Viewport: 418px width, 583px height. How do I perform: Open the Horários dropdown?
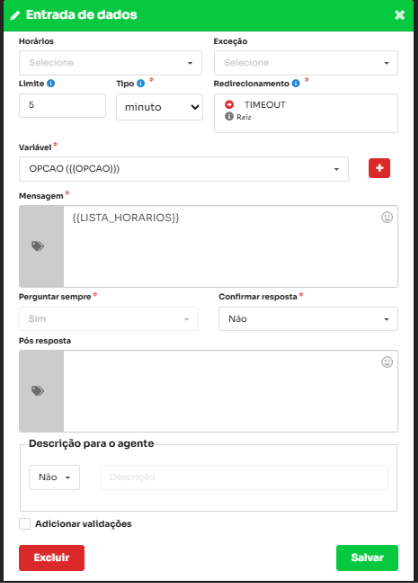coord(110,63)
